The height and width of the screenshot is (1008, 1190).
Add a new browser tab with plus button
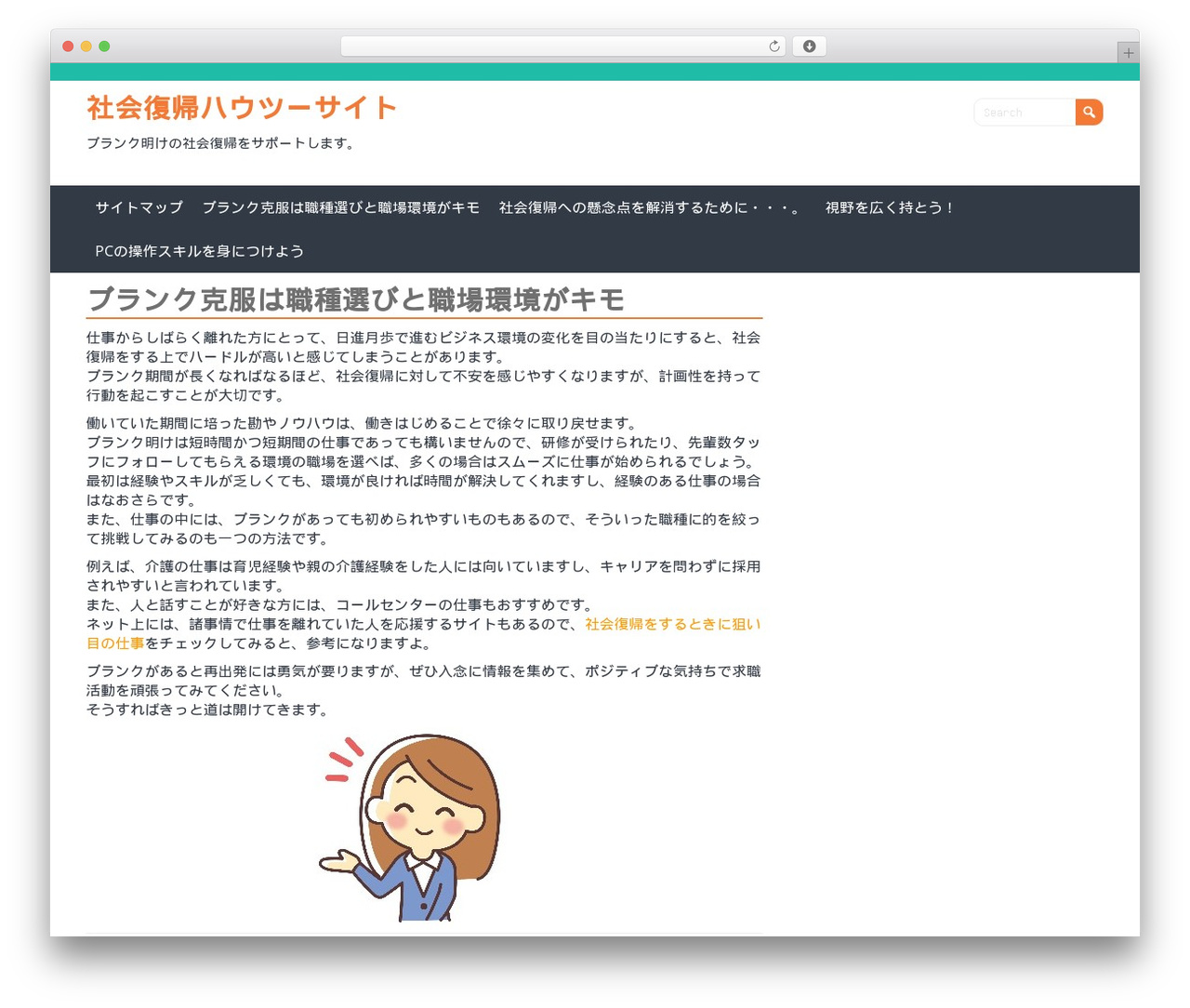[x=1128, y=53]
